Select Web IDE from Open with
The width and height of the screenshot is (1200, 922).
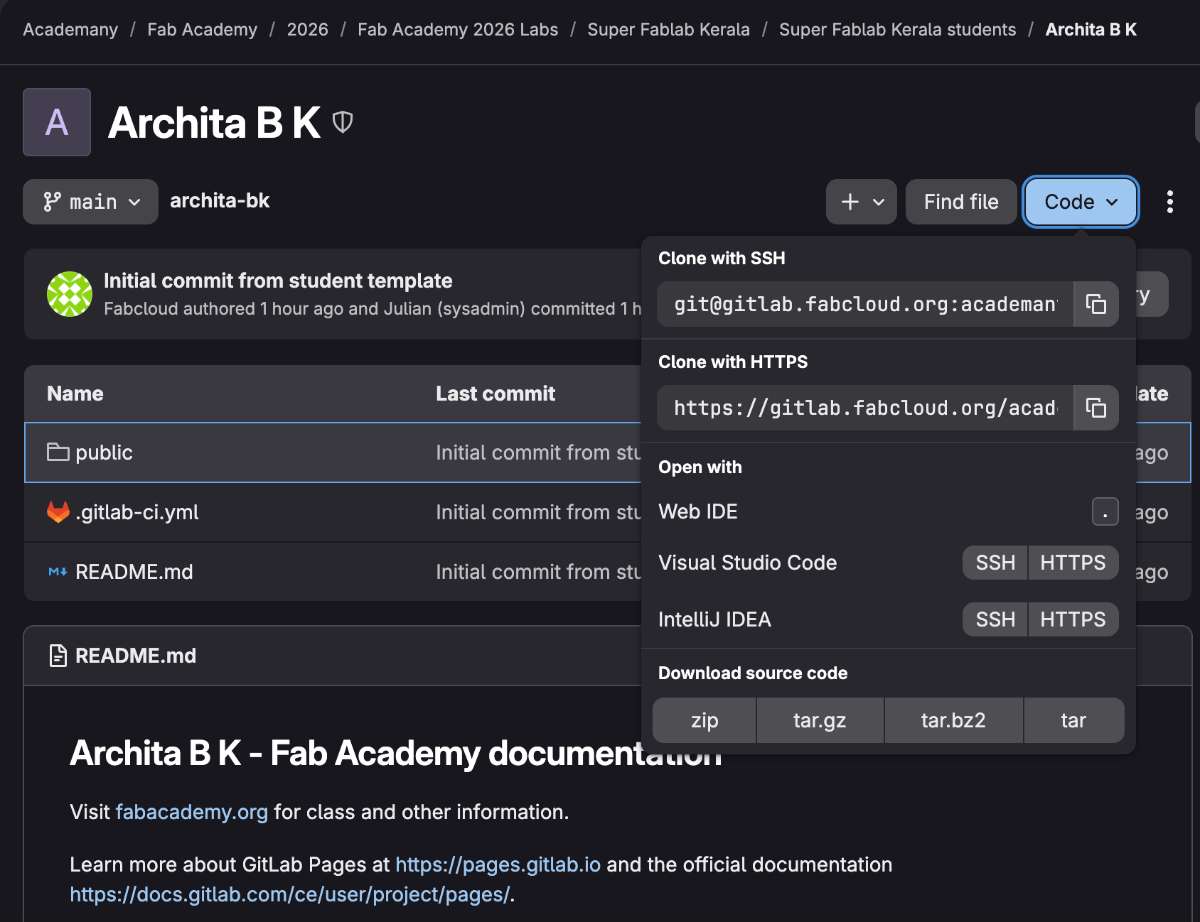pyautogui.click(x=698, y=512)
